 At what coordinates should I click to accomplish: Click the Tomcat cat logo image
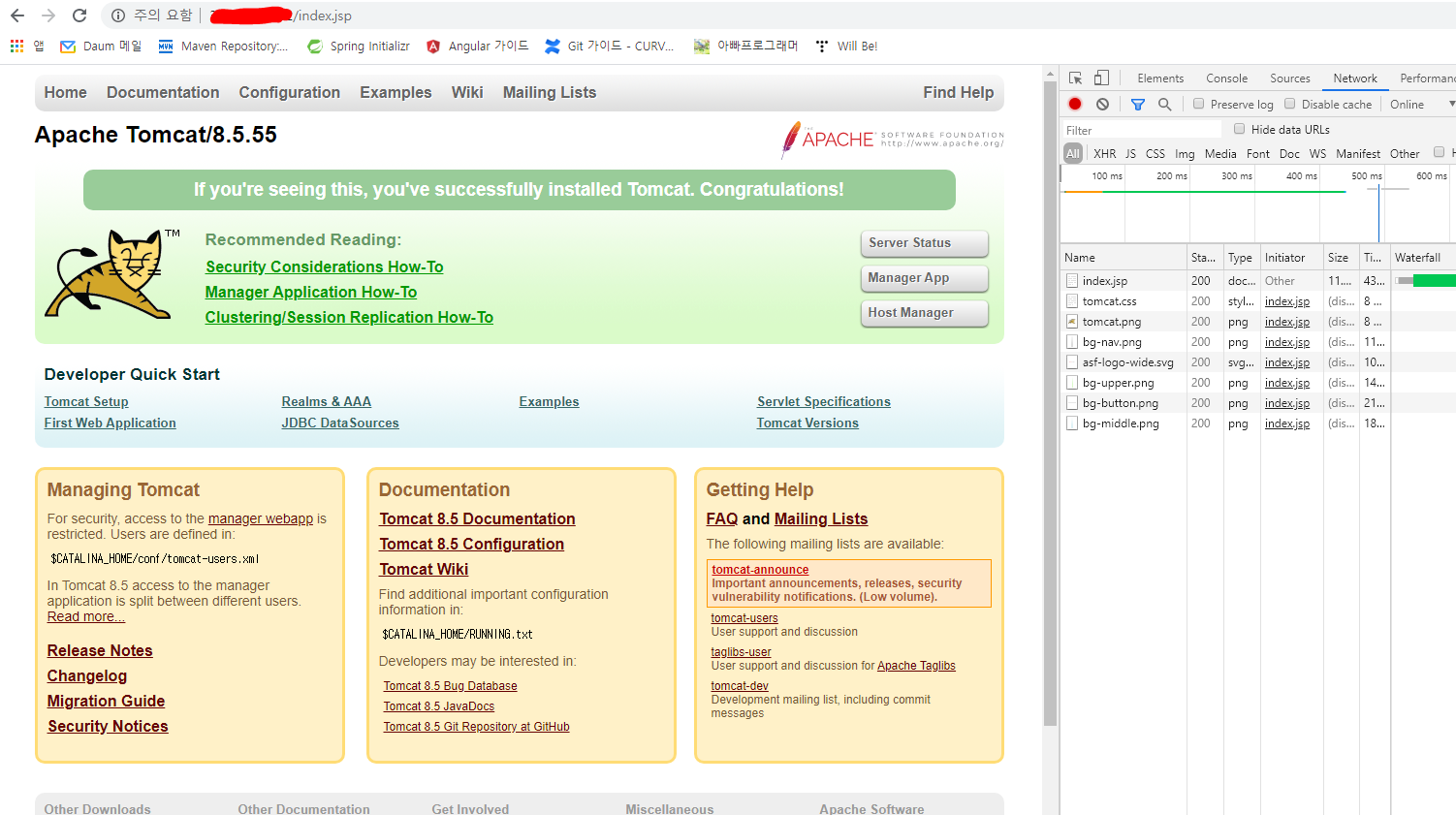tap(113, 274)
